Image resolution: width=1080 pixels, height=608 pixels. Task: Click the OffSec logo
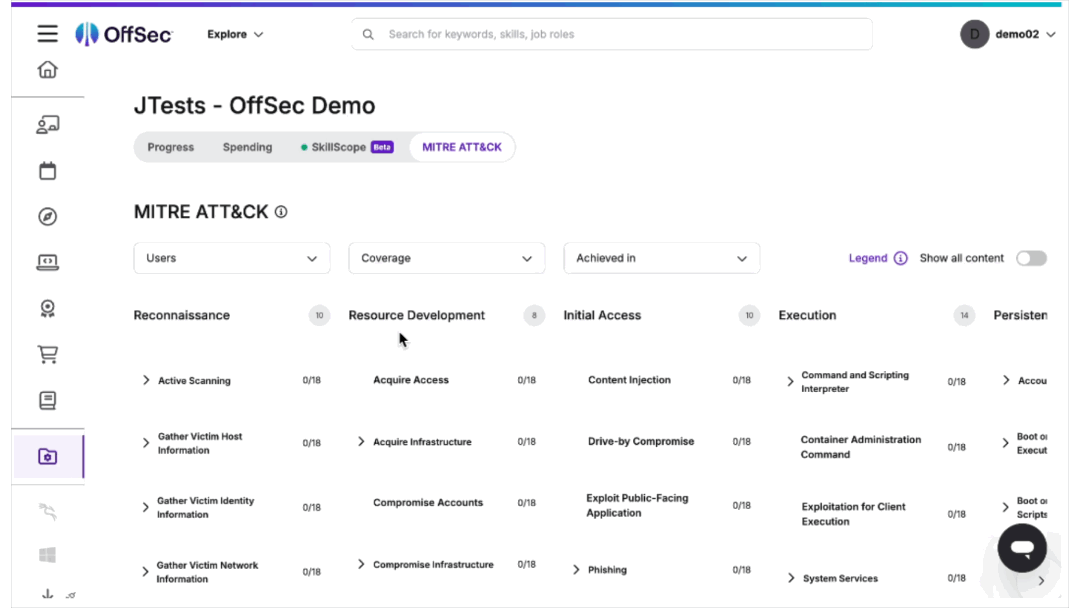(x=124, y=34)
